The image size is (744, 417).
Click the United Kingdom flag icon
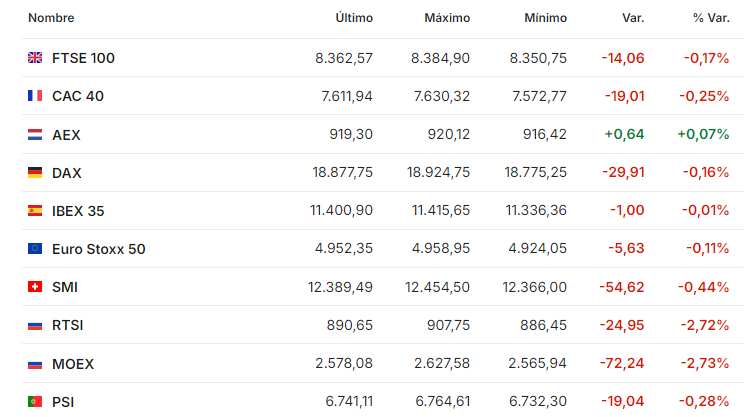tap(35, 58)
